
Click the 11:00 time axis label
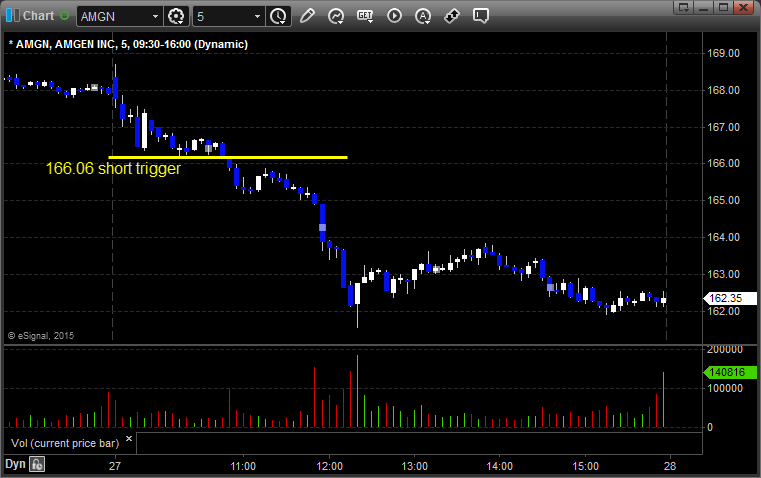[x=243, y=466]
